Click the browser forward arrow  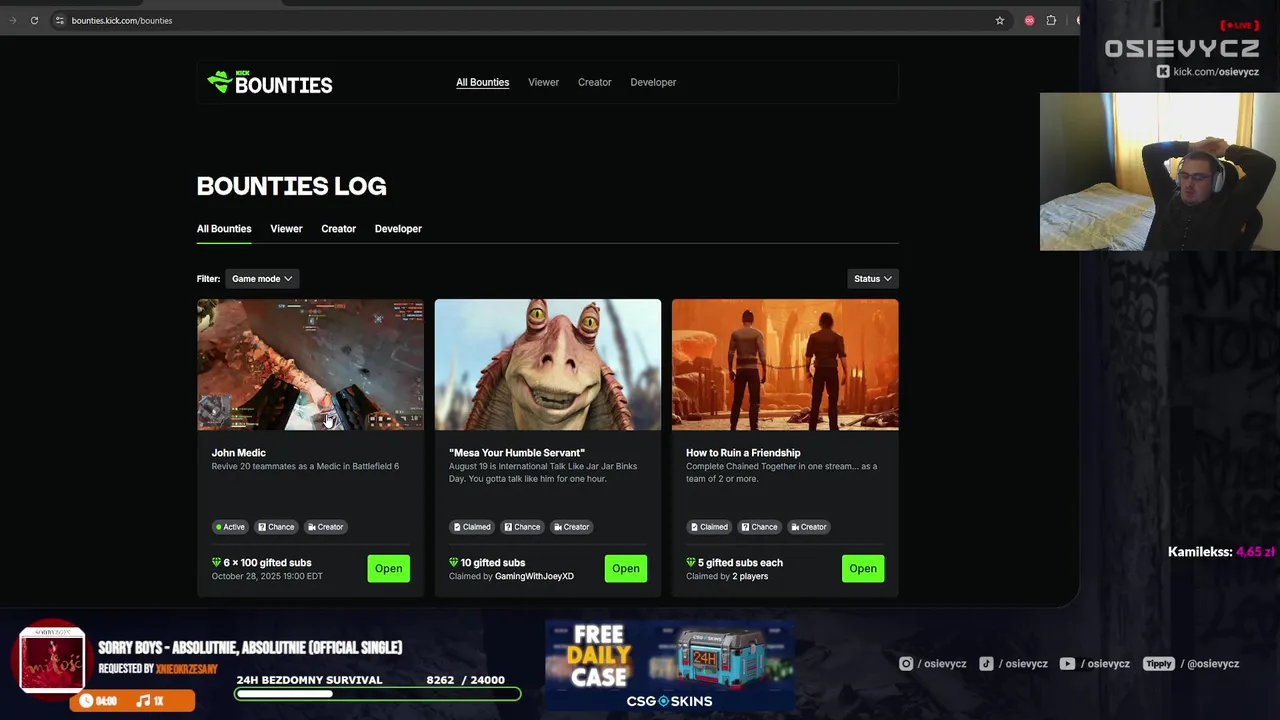tap(12, 20)
